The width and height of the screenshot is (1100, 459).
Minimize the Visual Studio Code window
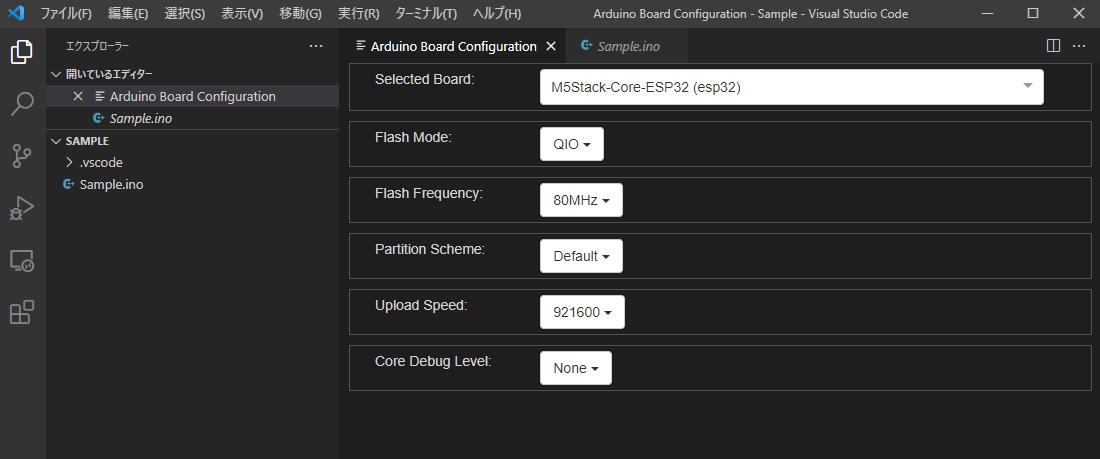click(987, 13)
